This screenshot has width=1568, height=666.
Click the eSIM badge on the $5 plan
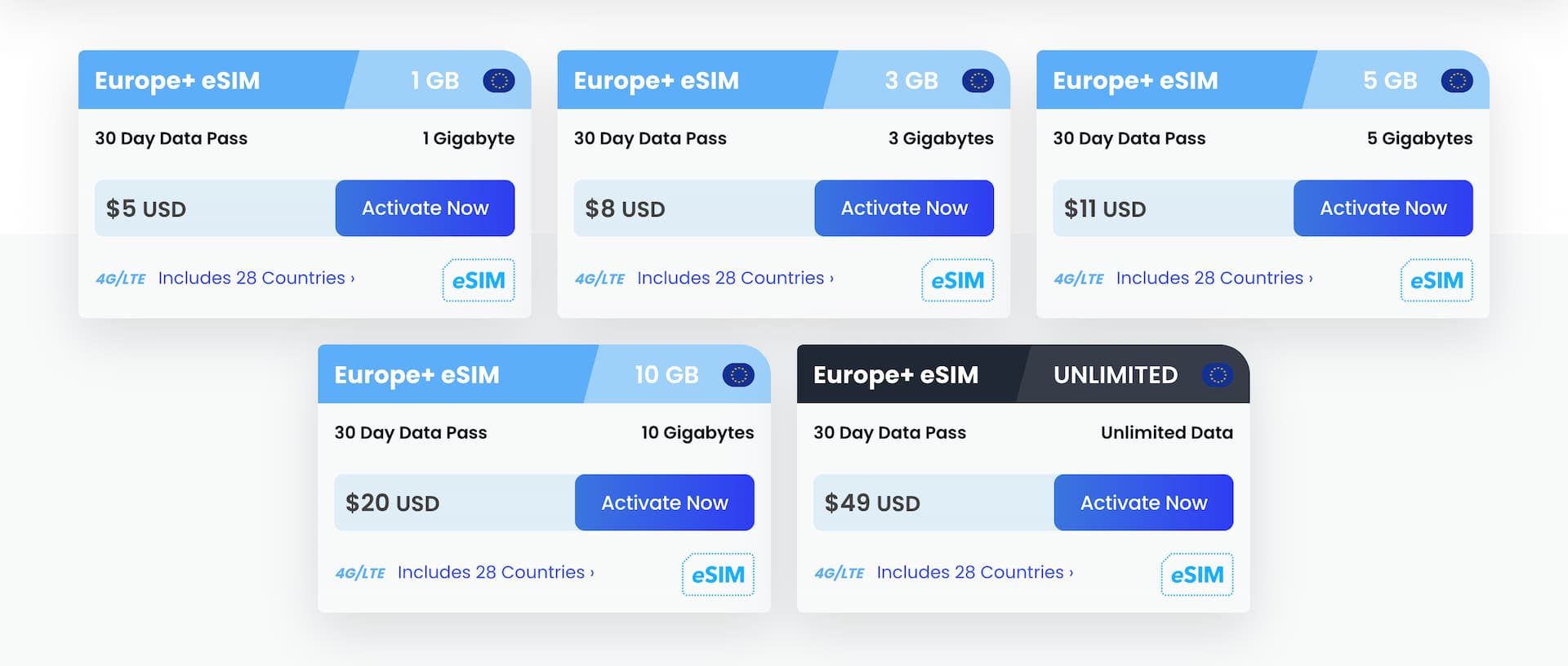point(479,280)
